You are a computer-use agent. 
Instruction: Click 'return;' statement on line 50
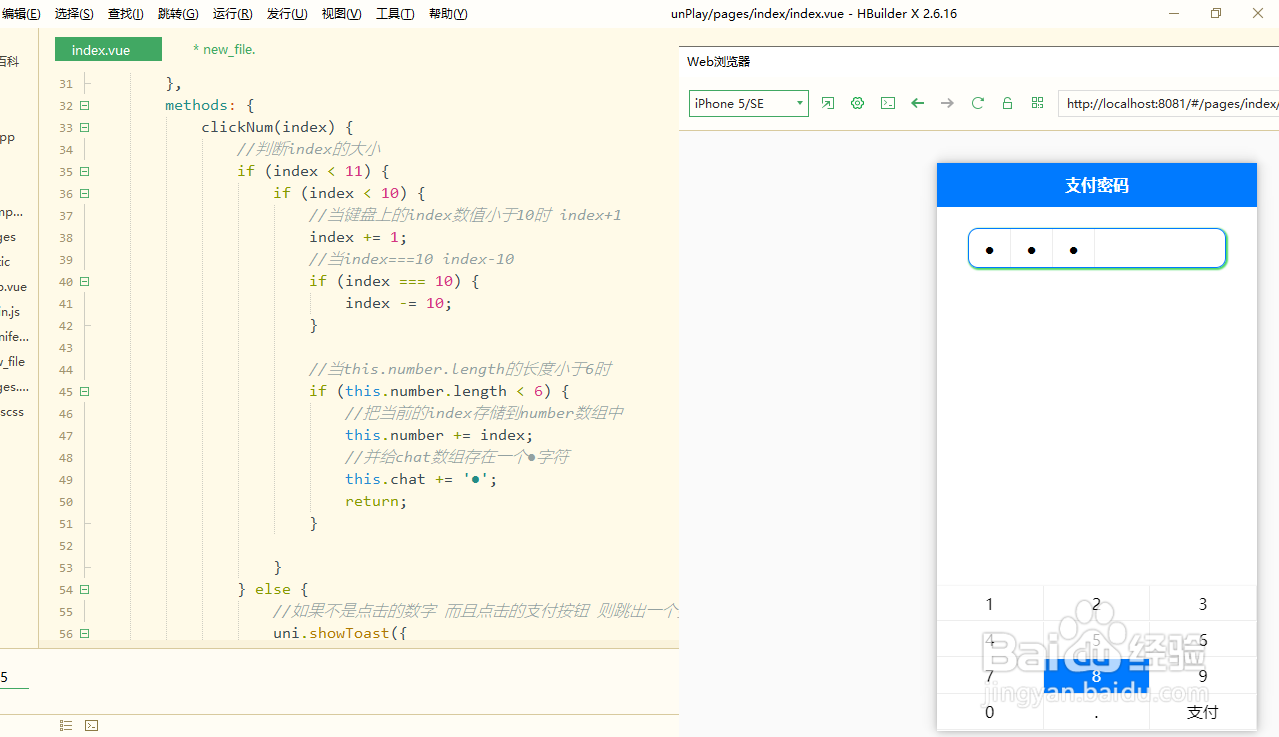376,501
